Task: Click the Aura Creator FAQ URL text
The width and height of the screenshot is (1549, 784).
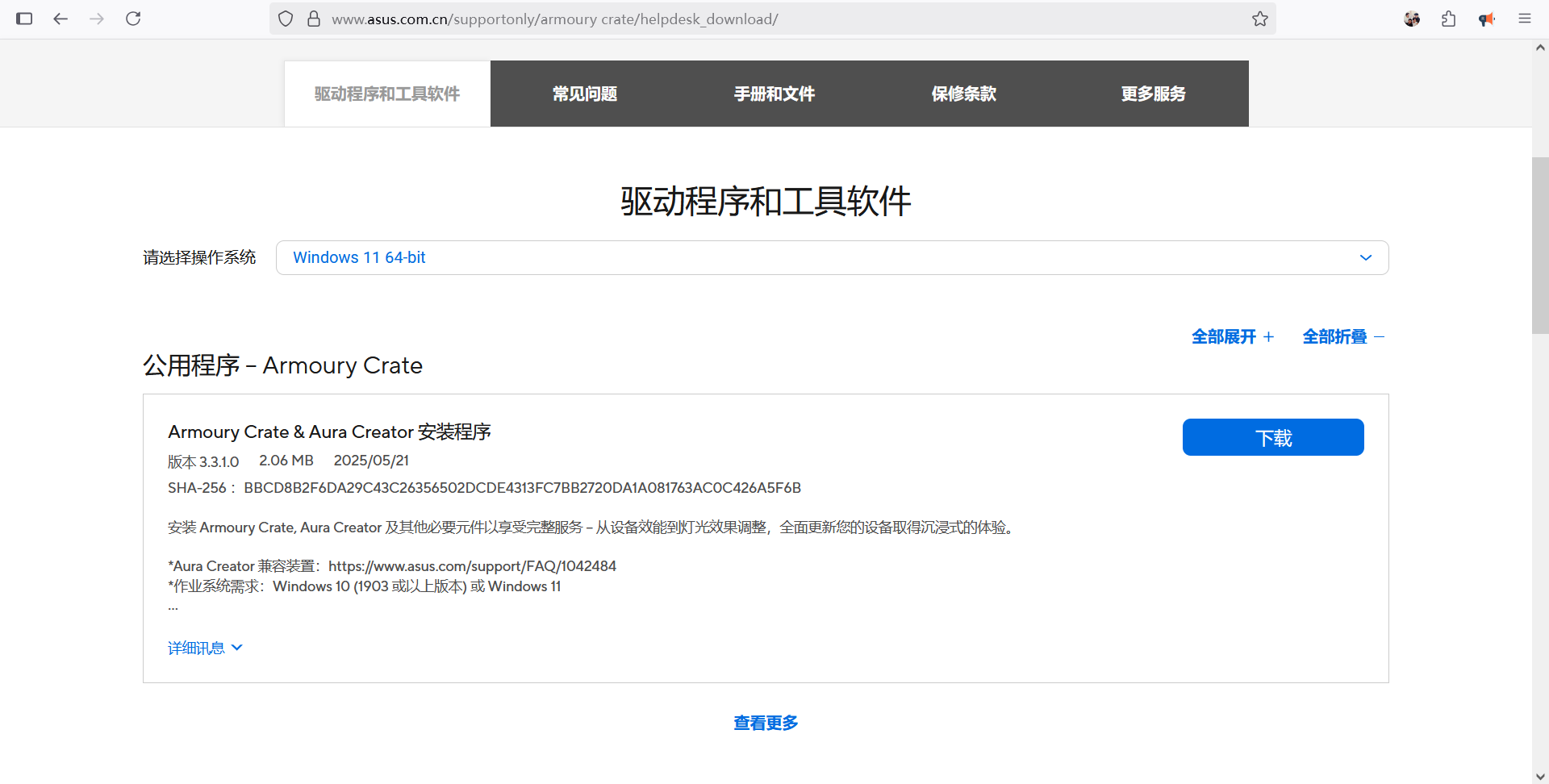Action: [x=472, y=566]
